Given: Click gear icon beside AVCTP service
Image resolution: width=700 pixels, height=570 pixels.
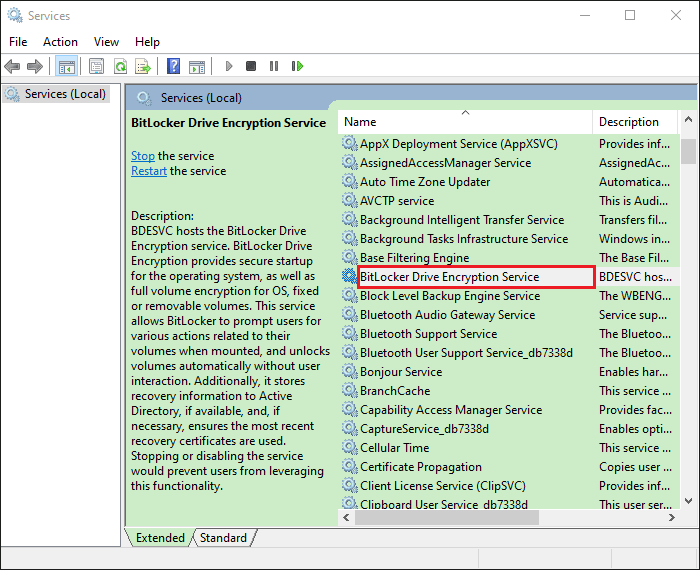Looking at the screenshot, I should pyautogui.click(x=350, y=201).
